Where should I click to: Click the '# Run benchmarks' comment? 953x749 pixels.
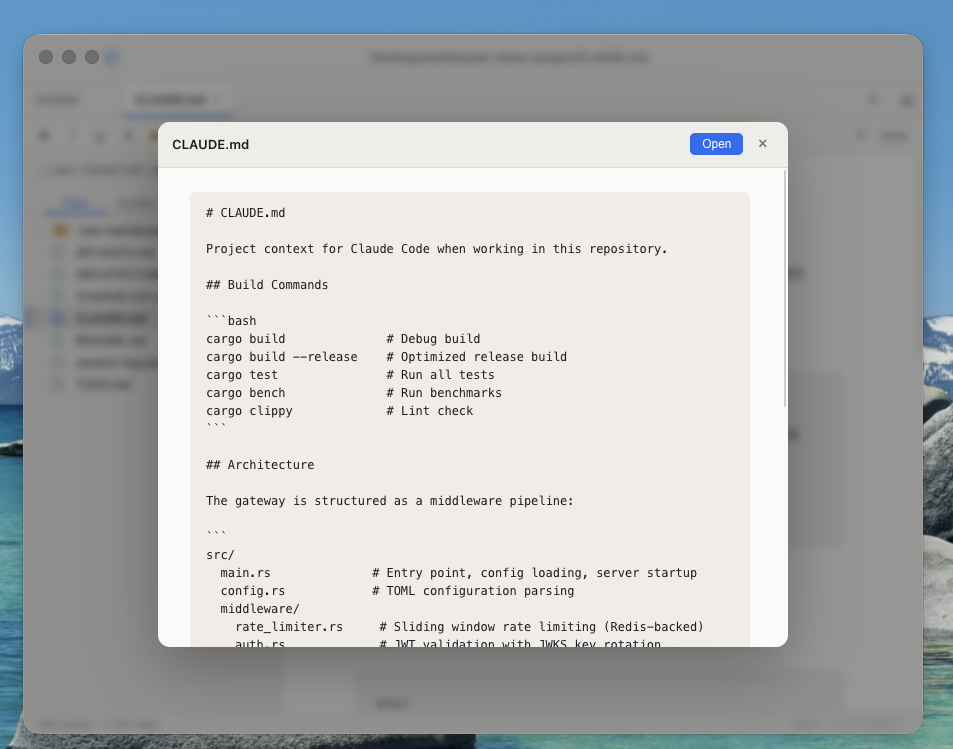444,393
